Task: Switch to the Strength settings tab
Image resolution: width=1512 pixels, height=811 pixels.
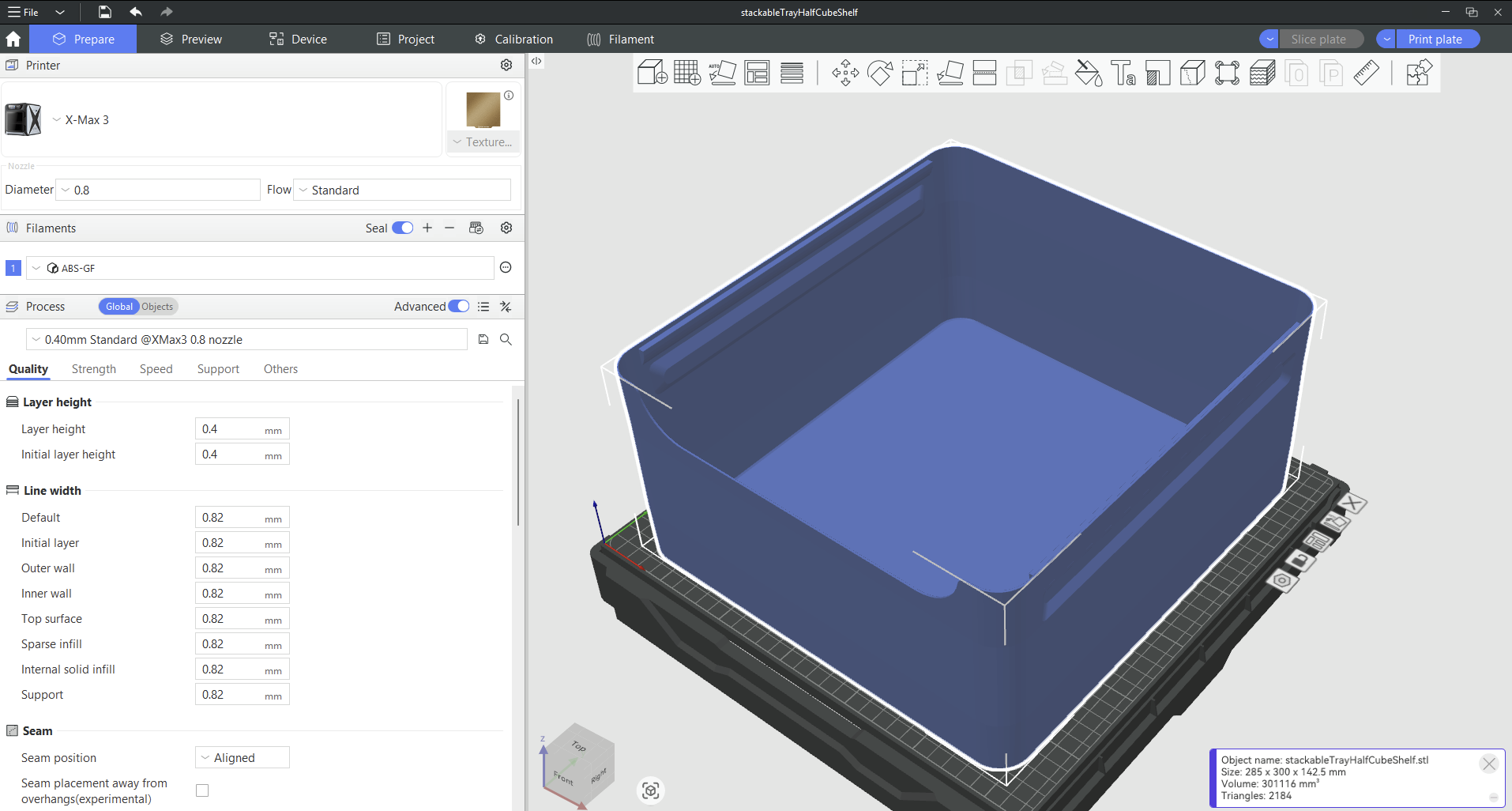Action: click(x=93, y=369)
